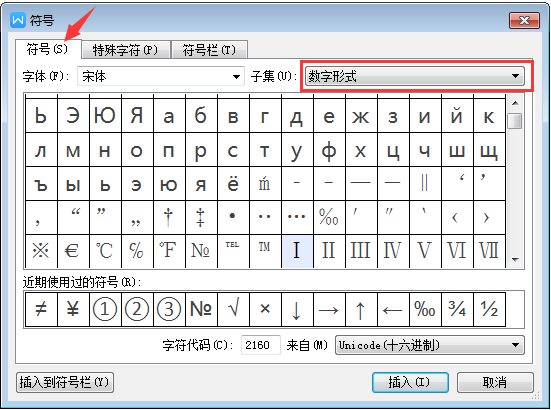Switch to the 符号栏(T) tab

(209, 50)
